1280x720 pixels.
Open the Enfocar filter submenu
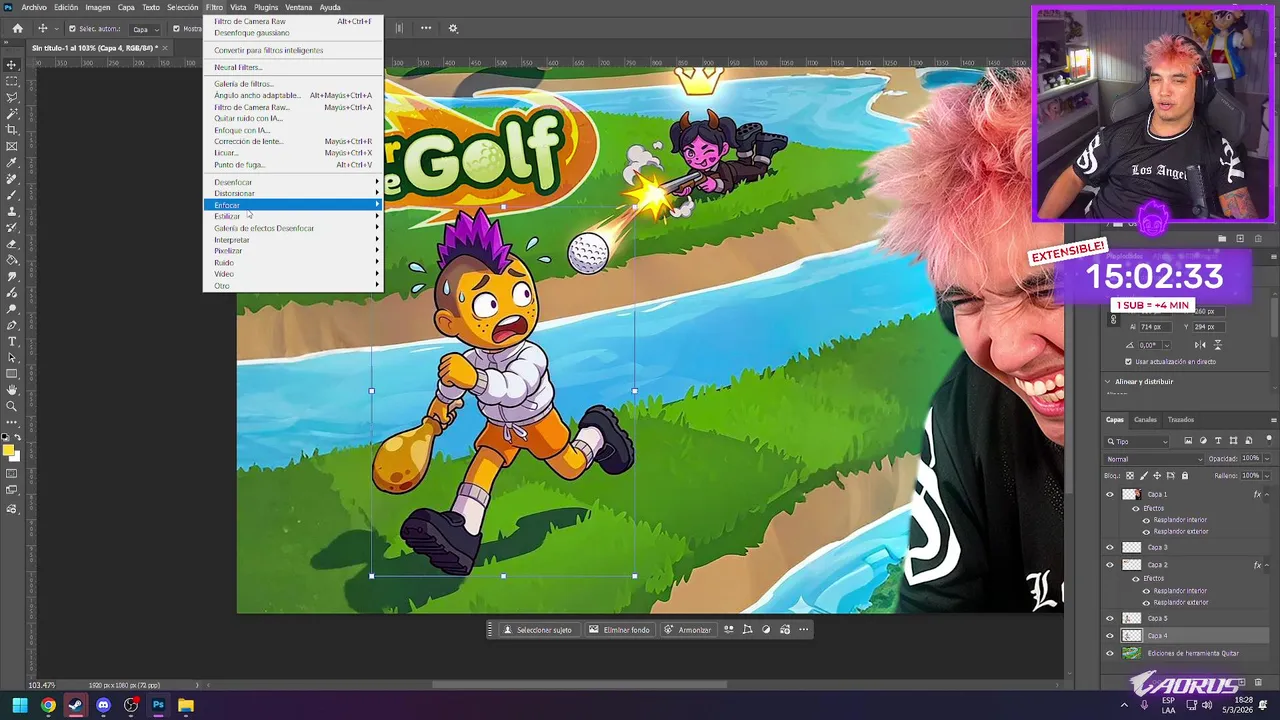(293, 205)
